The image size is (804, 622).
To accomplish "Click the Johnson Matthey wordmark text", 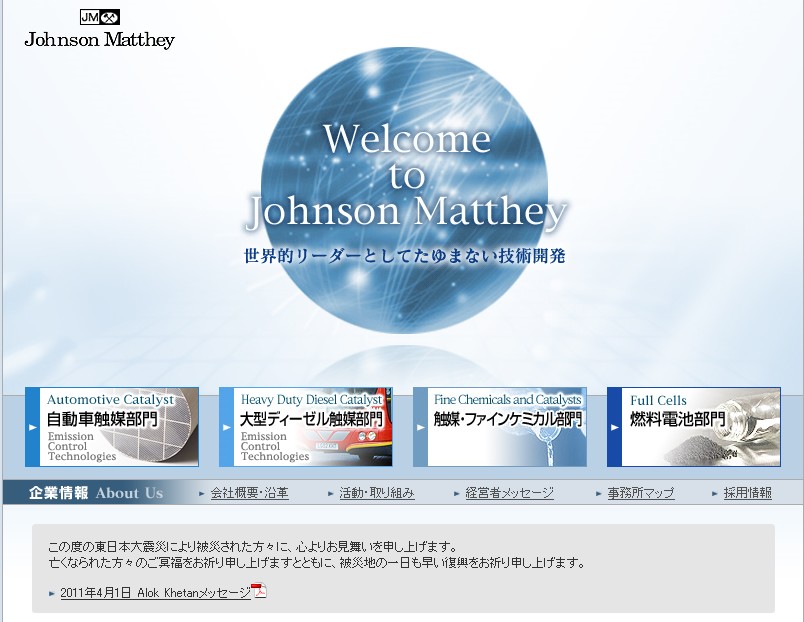I will pyautogui.click(x=99, y=40).
